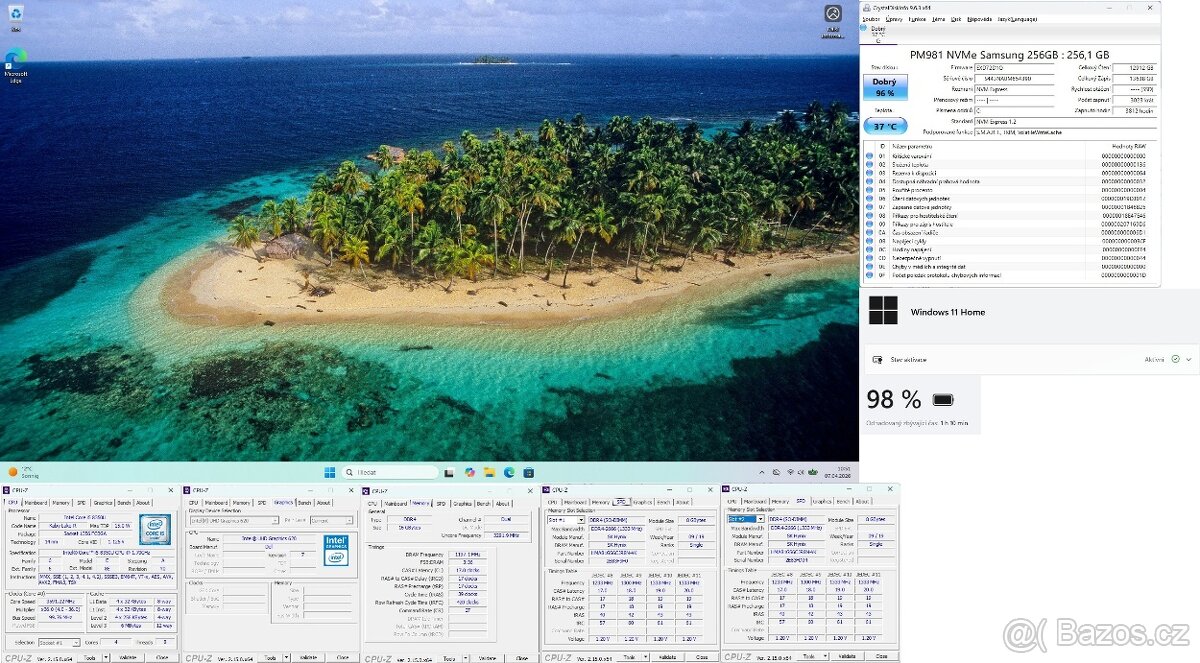
Task: Click the volume icon in the system tray
Action: [x=800, y=472]
